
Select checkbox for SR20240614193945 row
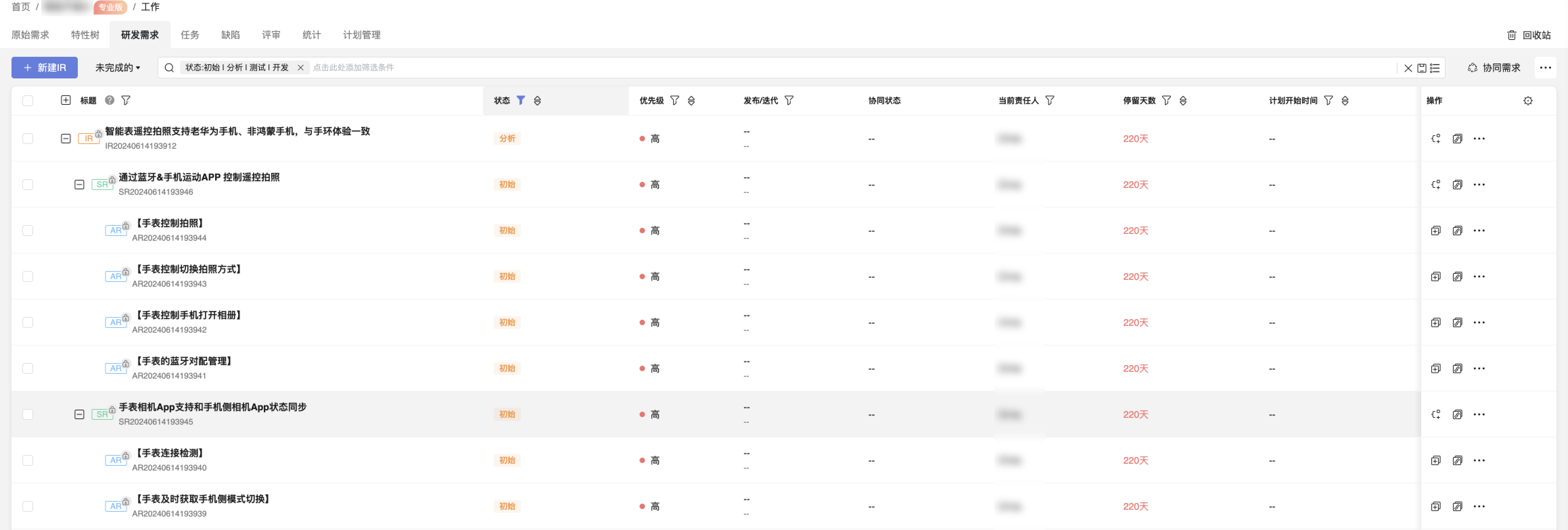27,414
